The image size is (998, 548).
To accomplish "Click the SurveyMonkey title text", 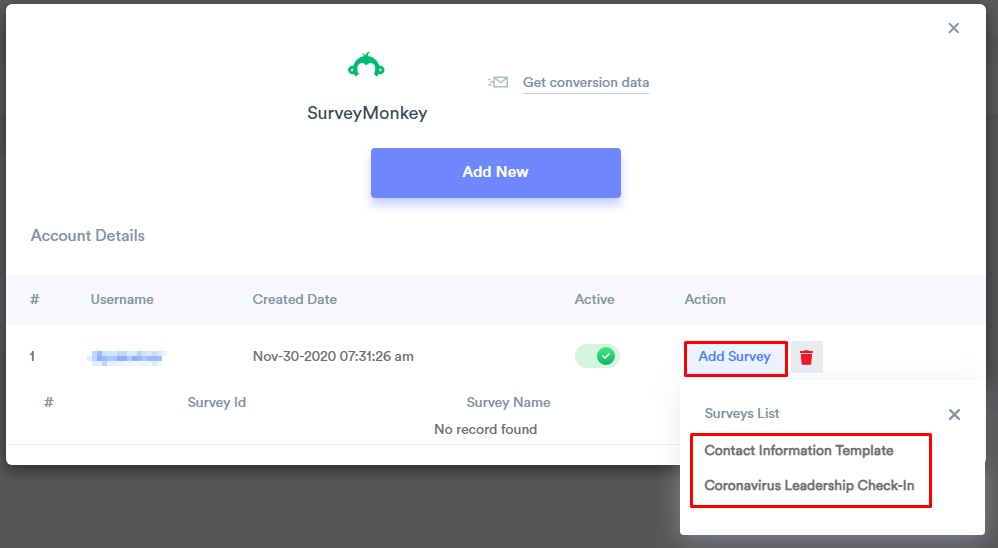I will click(x=367, y=113).
